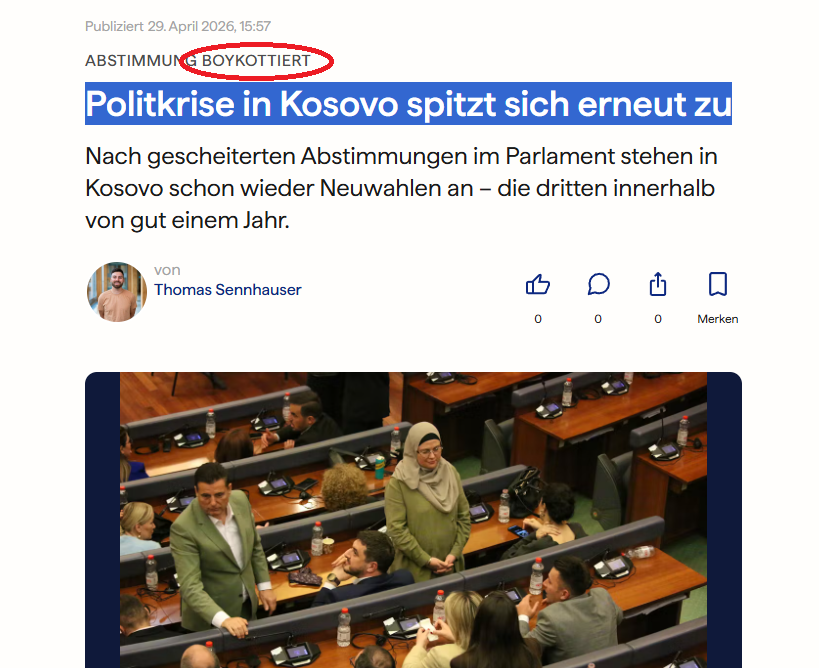The image size is (819, 668).
Task: Open comments via speech bubble icon
Action: point(598,285)
